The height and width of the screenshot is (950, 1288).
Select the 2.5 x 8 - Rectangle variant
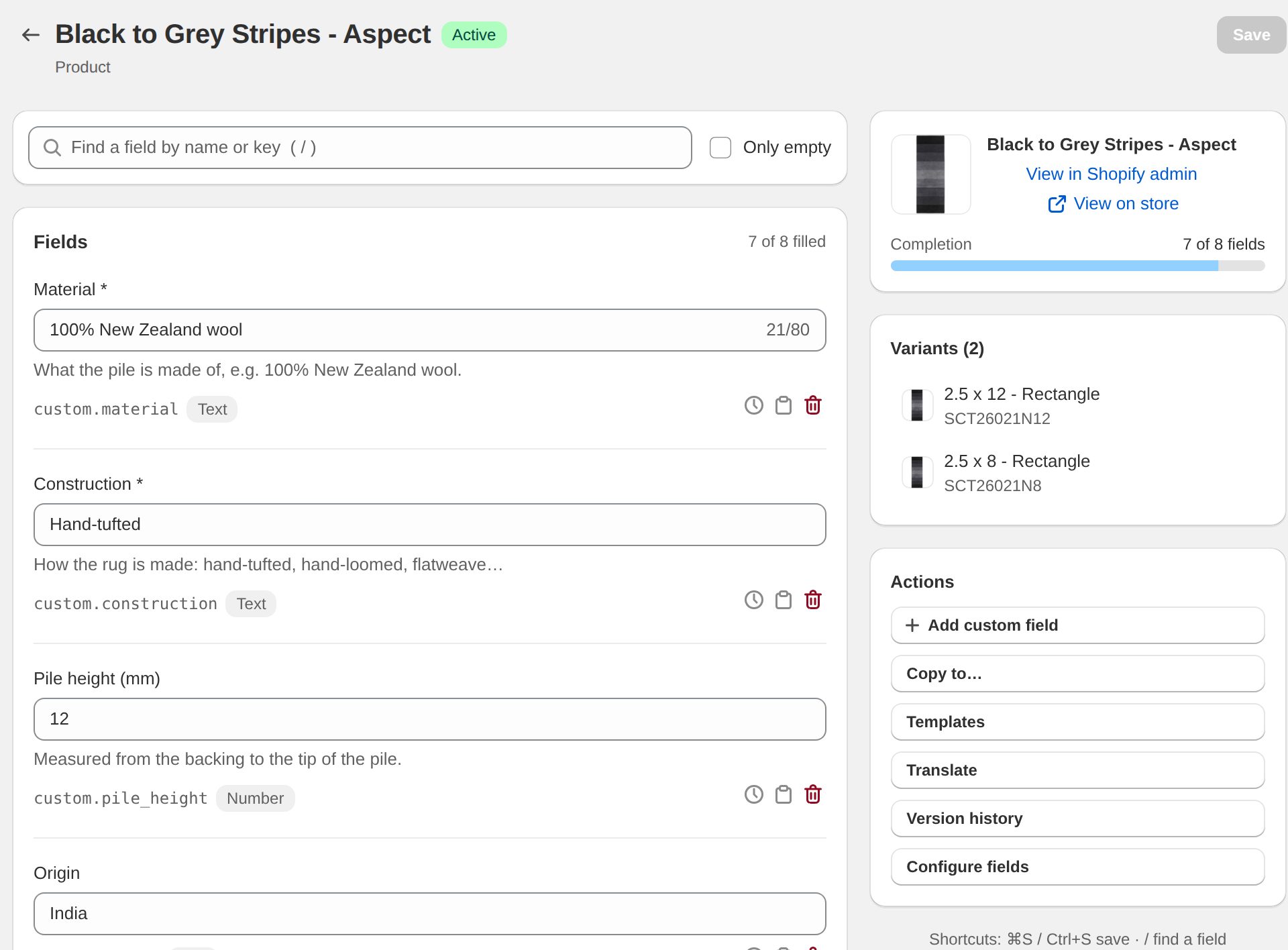pyautogui.click(x=1077, y=473)
